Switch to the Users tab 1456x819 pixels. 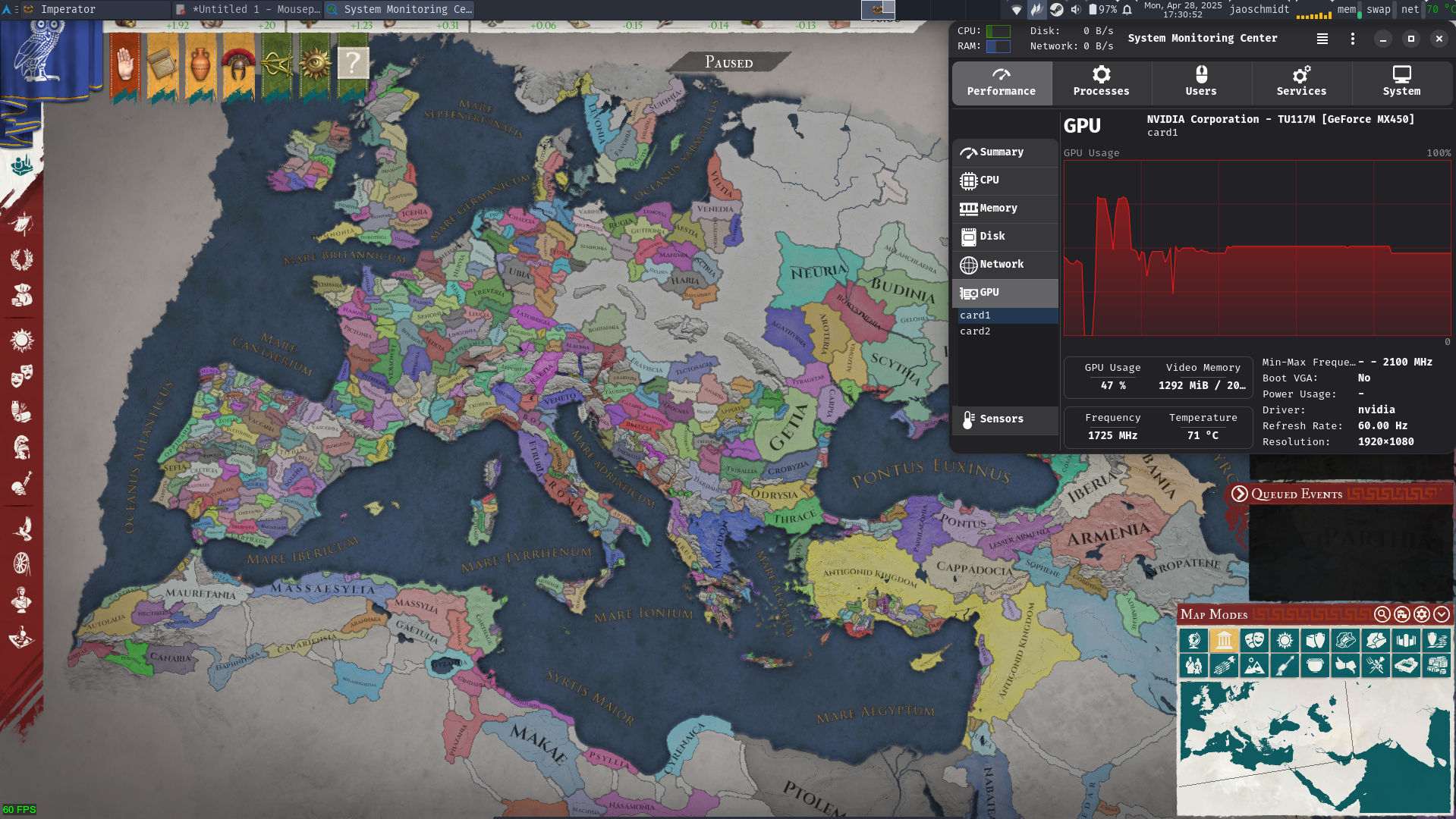click(1201, 83)
